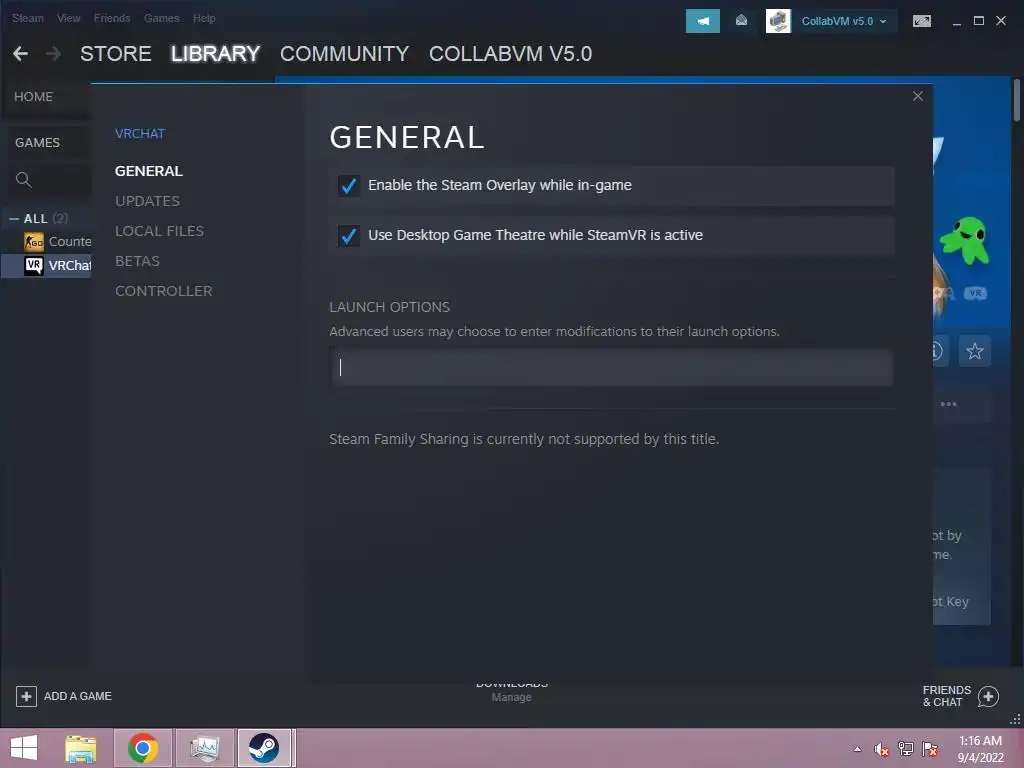The image size is (1024, 768).
Task: Open the three-dots more options button
Action: (x=948, y=404)
